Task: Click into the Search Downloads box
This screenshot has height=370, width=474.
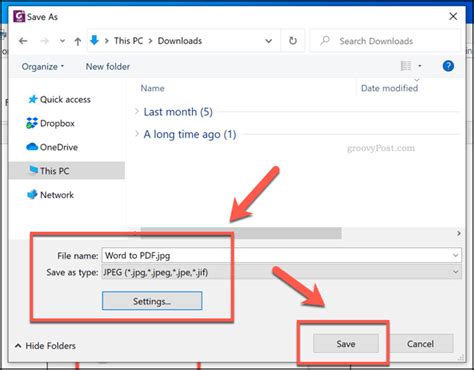Action: 386,41
